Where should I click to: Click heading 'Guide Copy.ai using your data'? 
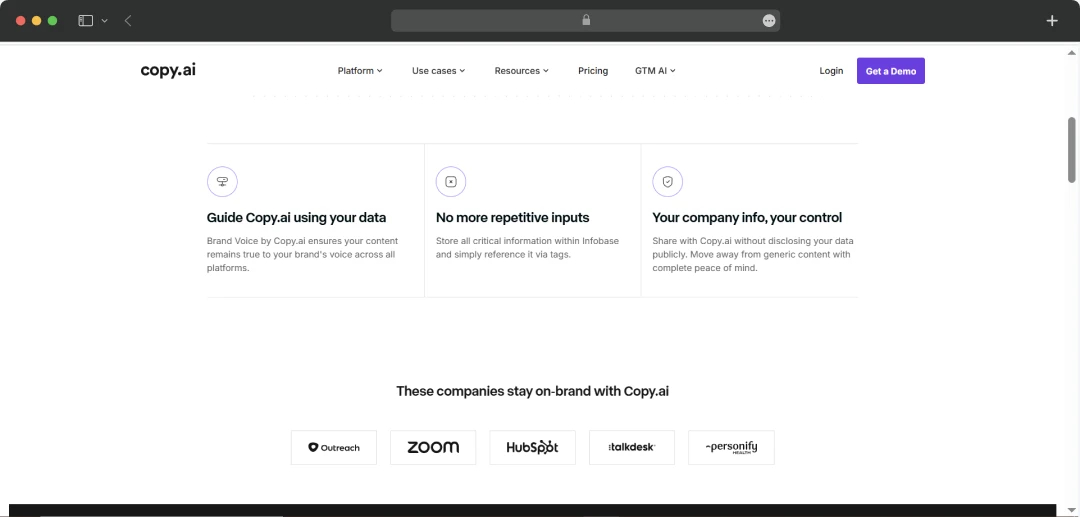click(x=296, y=218)
